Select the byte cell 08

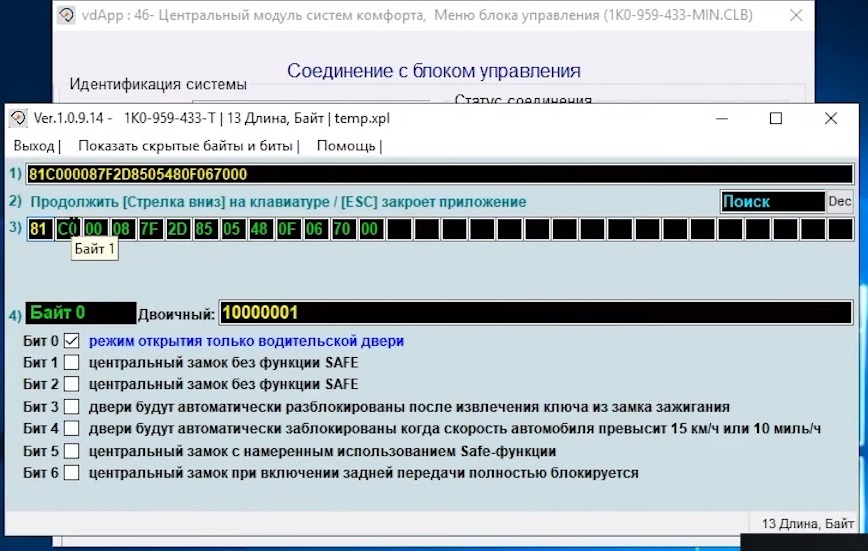(x=122, y=229)
